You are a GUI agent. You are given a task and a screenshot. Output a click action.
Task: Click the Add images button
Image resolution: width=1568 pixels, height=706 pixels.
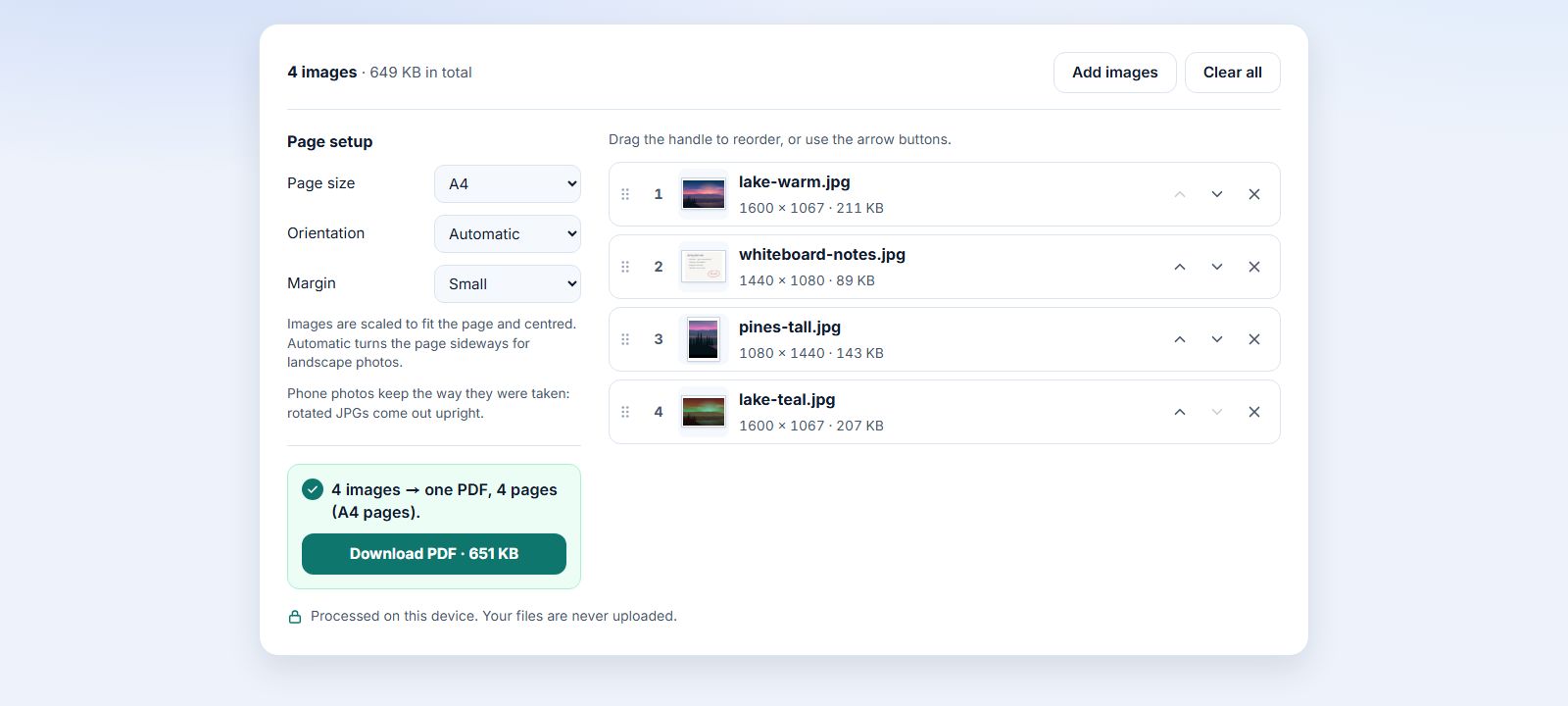(1115, 73)
